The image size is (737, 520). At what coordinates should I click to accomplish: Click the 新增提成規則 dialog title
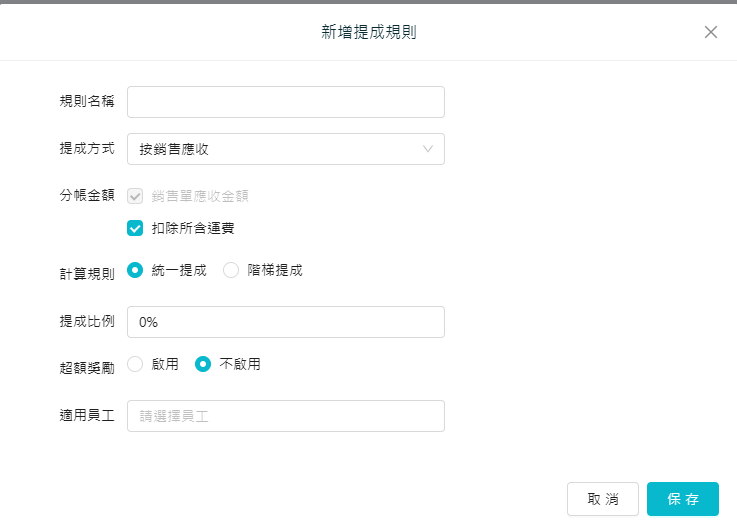tap(368, 32)
